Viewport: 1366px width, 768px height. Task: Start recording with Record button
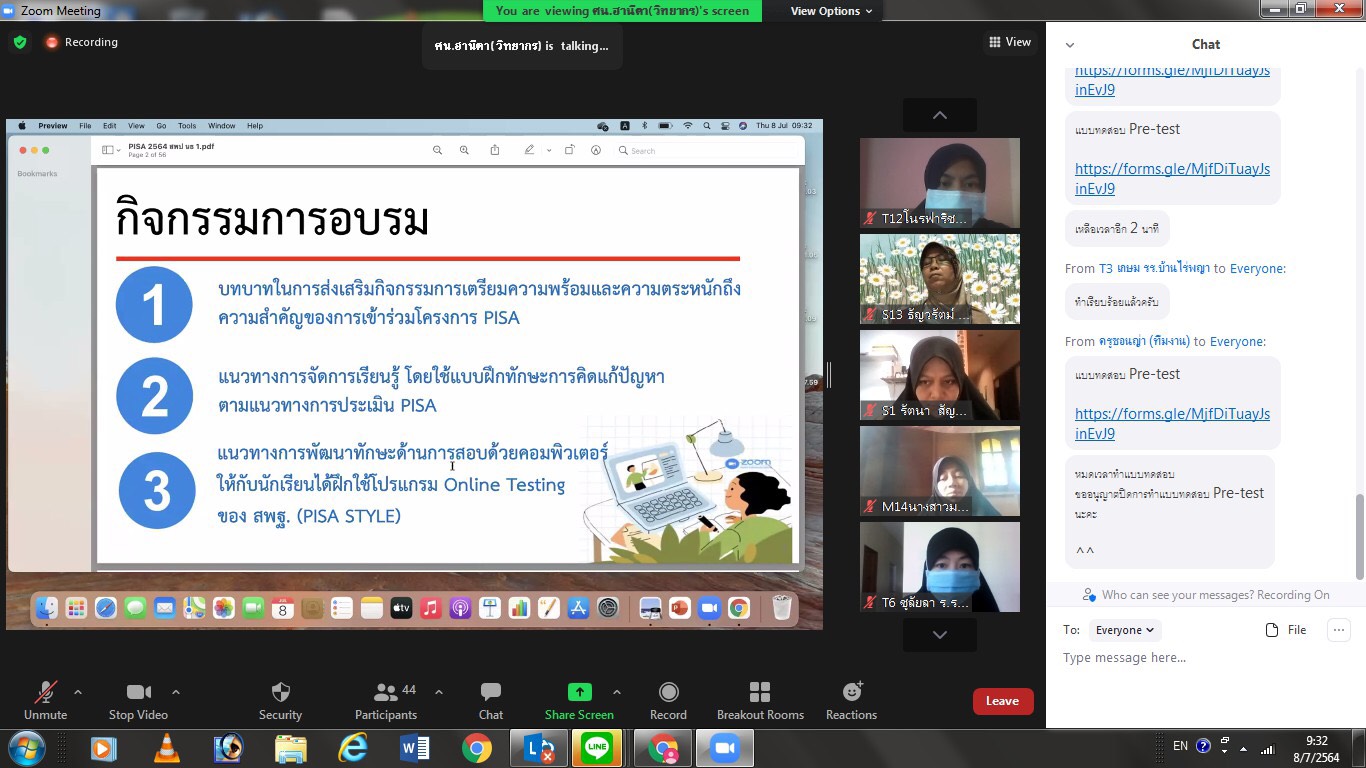point(668,693)
